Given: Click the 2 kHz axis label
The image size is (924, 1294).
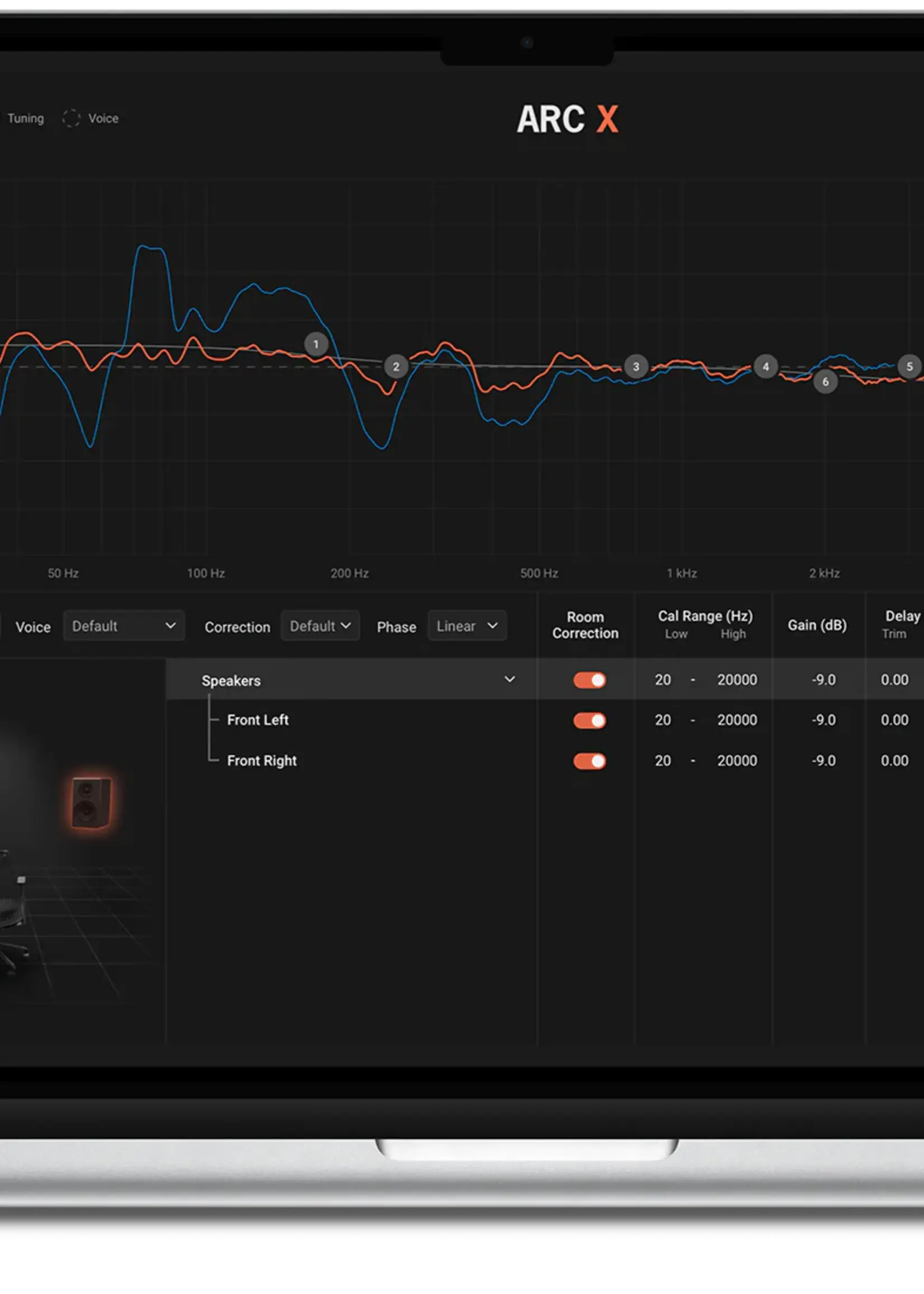Looking at the screenshot, I should [824, 573].
